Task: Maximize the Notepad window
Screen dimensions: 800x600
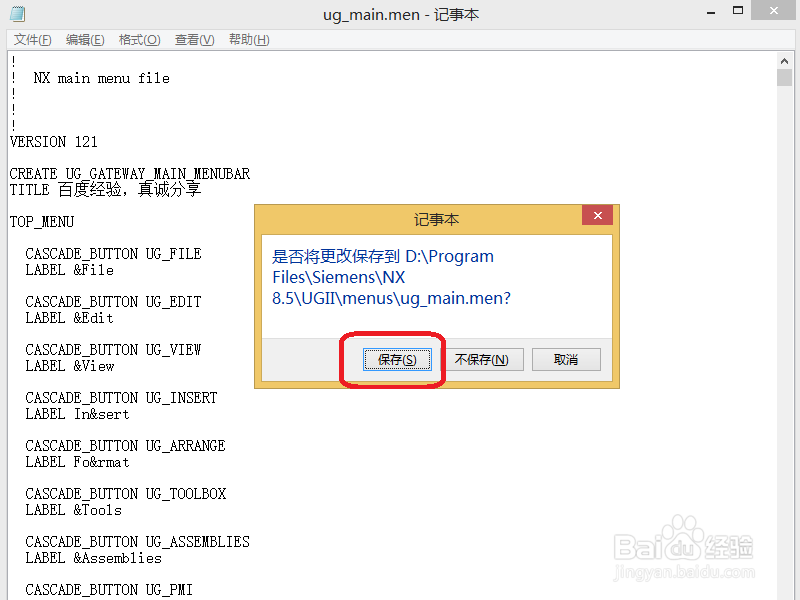Action: [x=738, y=11]
